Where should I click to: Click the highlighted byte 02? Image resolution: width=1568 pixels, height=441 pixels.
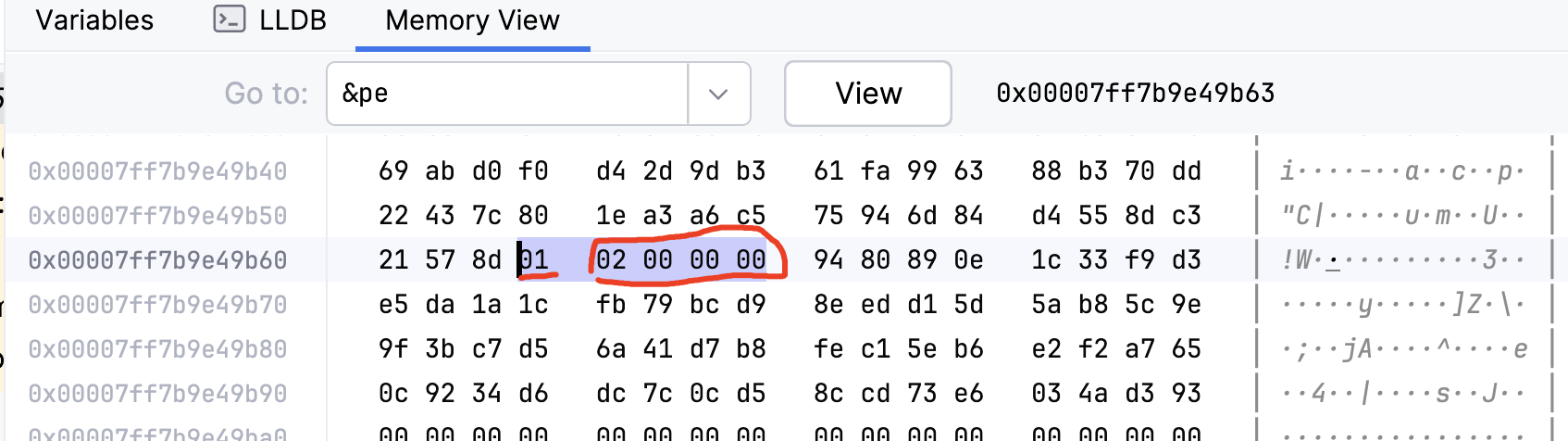[x=611, y=260]
